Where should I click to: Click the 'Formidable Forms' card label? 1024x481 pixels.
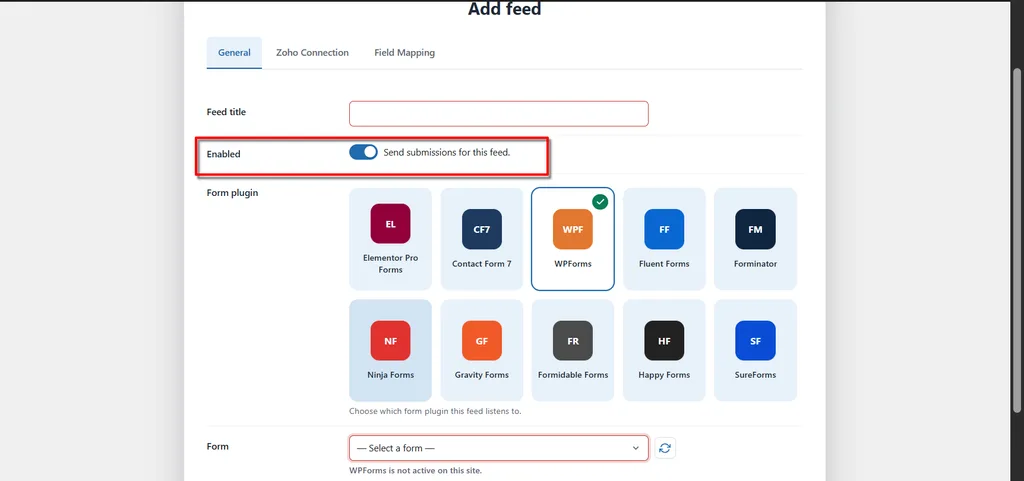pyautogui.click(x=573, y=375)
